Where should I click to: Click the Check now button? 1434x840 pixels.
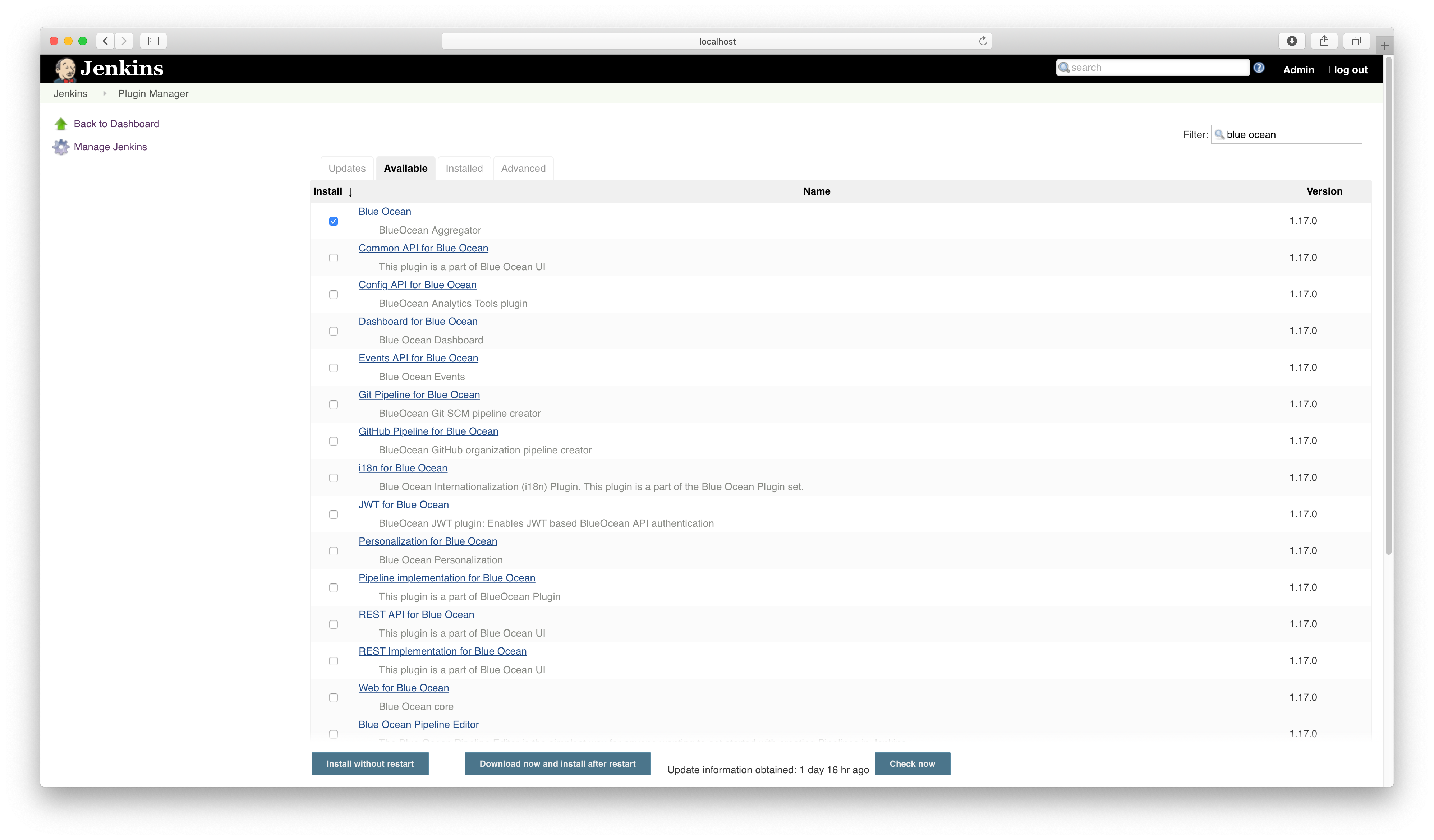[911, 763]
